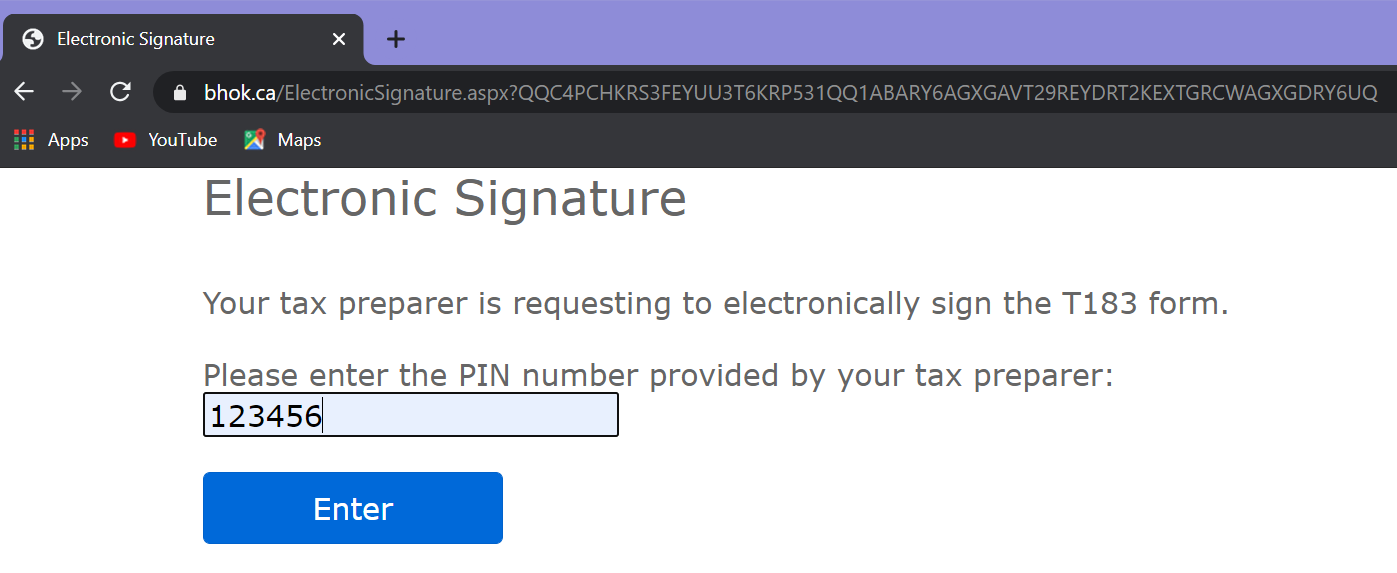Go back using the back arrow

(24, 92)
